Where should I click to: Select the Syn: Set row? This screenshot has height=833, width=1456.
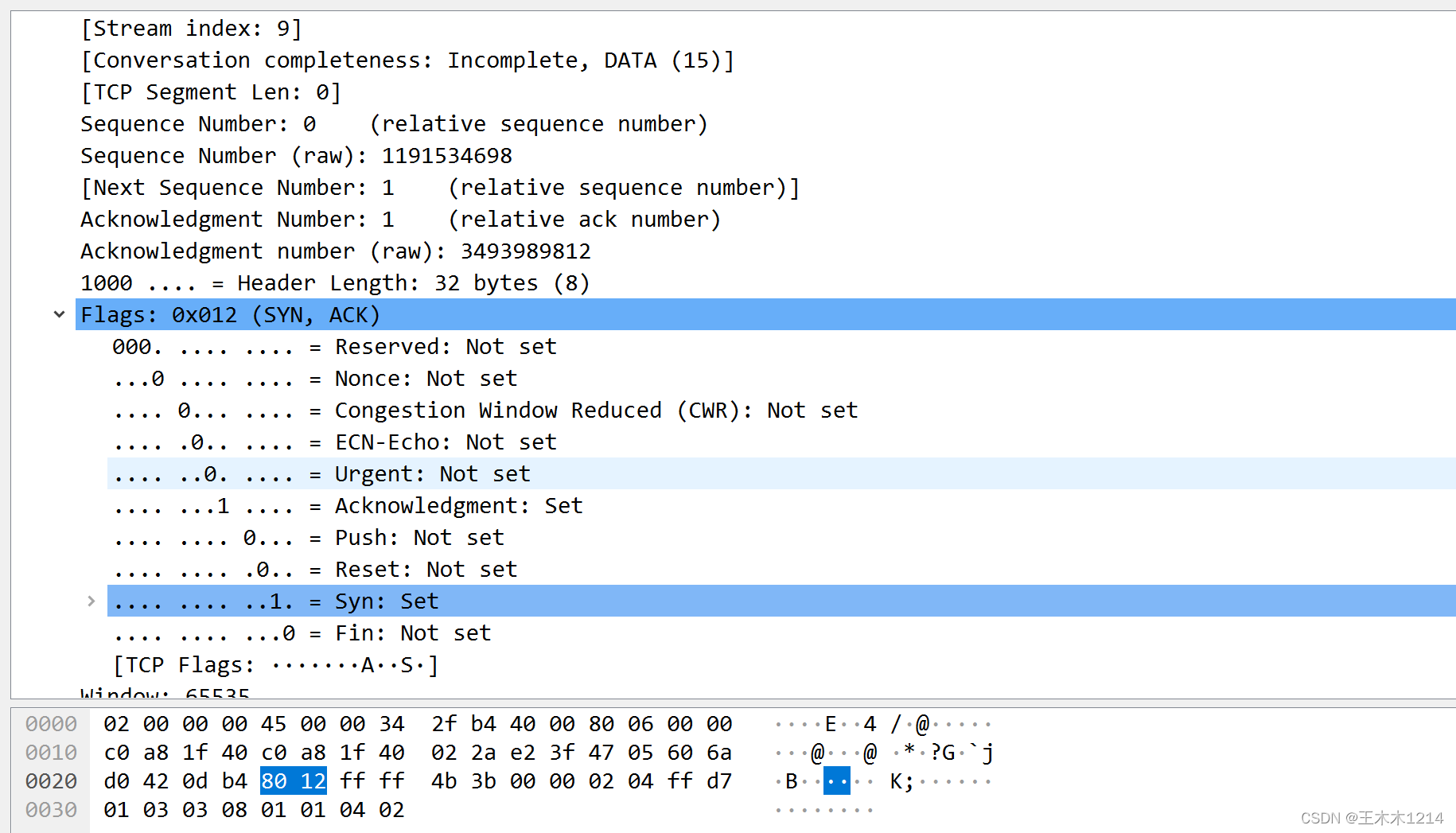coord(781,601)
